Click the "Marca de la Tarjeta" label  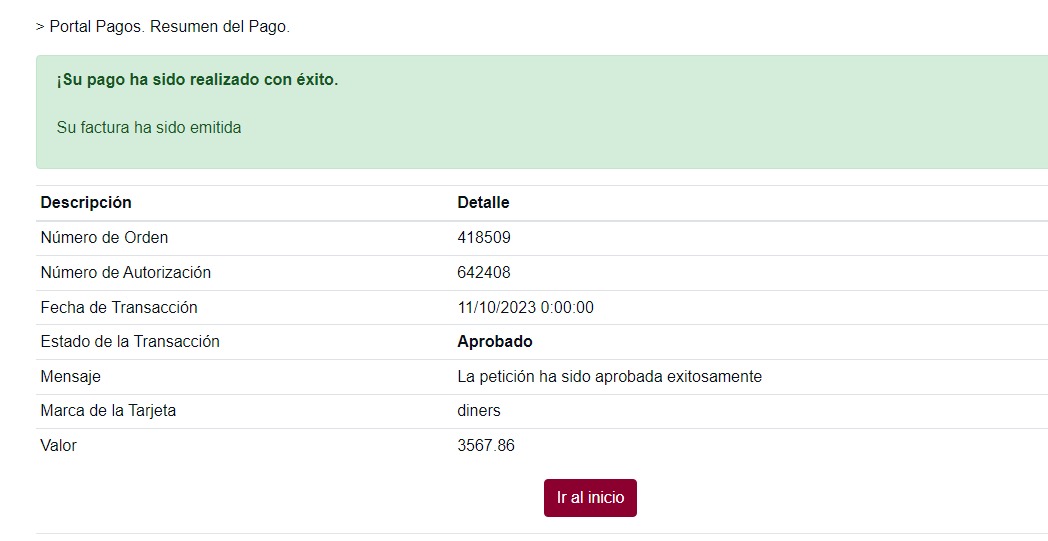tap(108, 411)
